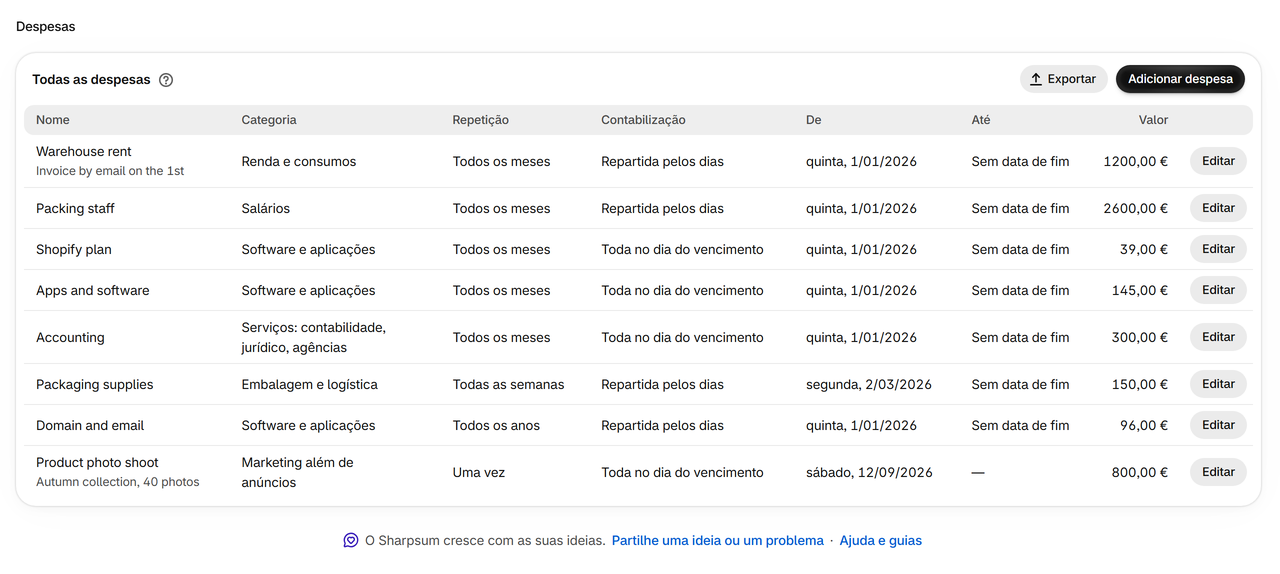This screenshot has height=574, width=1280.
Task: Click date sábado, 12/09/2026
Action: [x=869, y=472]
